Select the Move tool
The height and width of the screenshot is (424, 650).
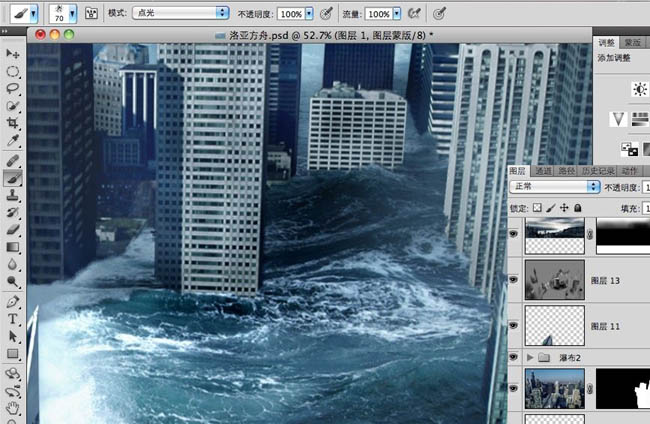13,53
